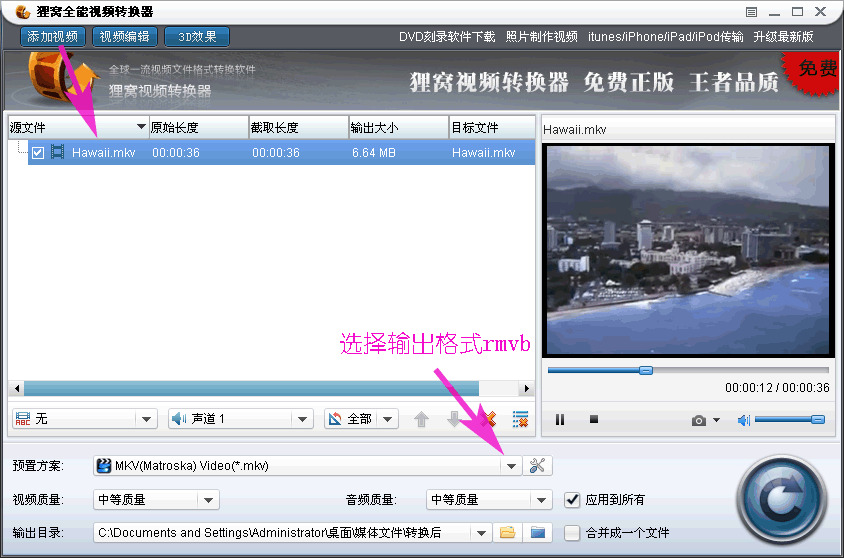The image size is (844, 558).
Task: Open the title bar menu icon
Action: [751, 12]
